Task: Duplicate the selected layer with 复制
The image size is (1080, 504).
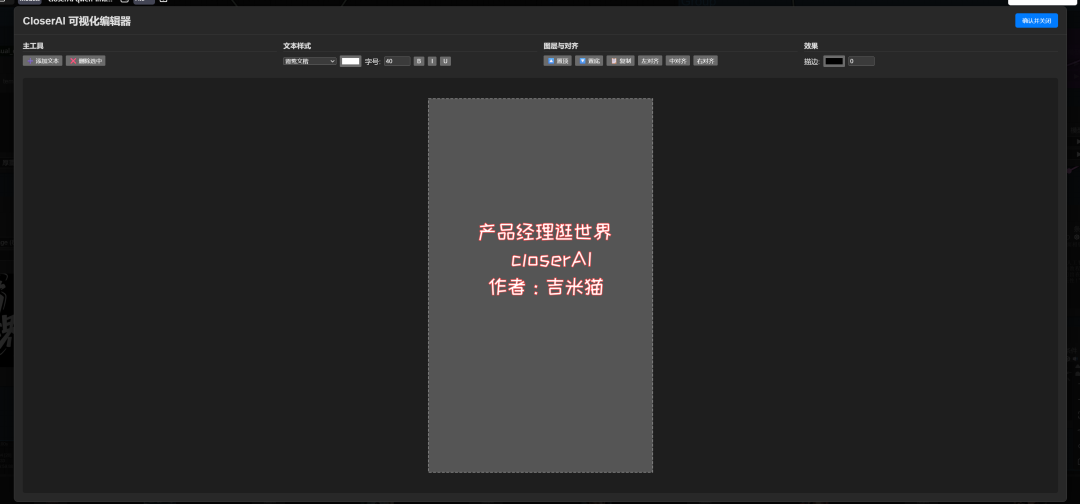Action: pos(621,61)
